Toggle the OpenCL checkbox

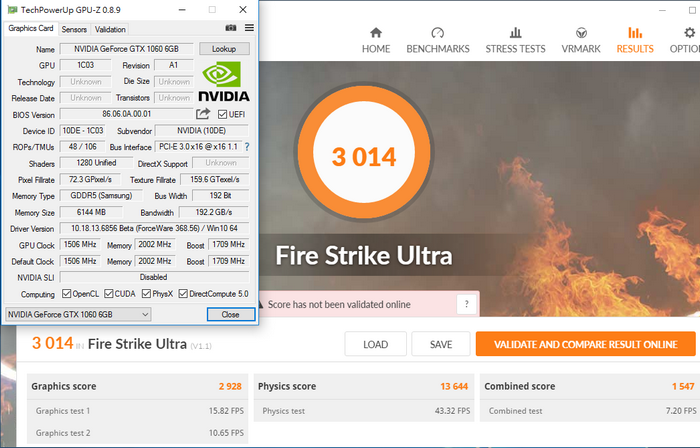pyautogui.click(x=67, y=294)
